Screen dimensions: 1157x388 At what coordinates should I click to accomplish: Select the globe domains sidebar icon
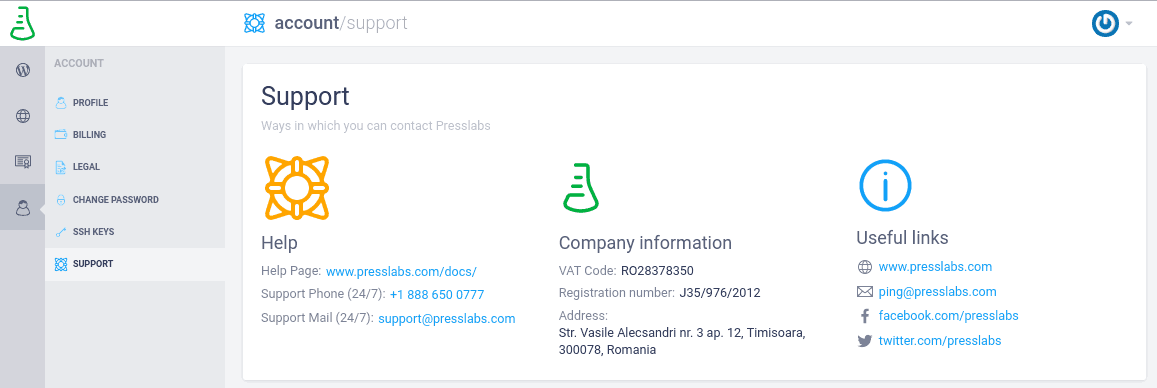(23, 116)
